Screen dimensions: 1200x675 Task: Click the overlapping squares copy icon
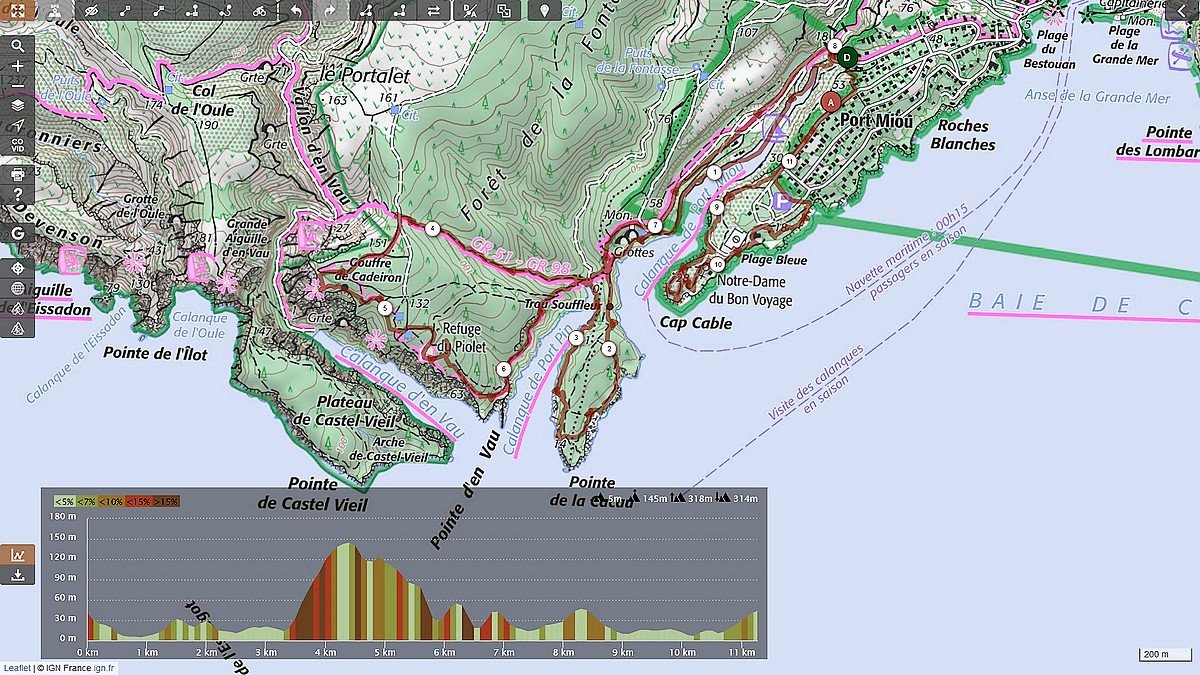[x=504, y=10]
